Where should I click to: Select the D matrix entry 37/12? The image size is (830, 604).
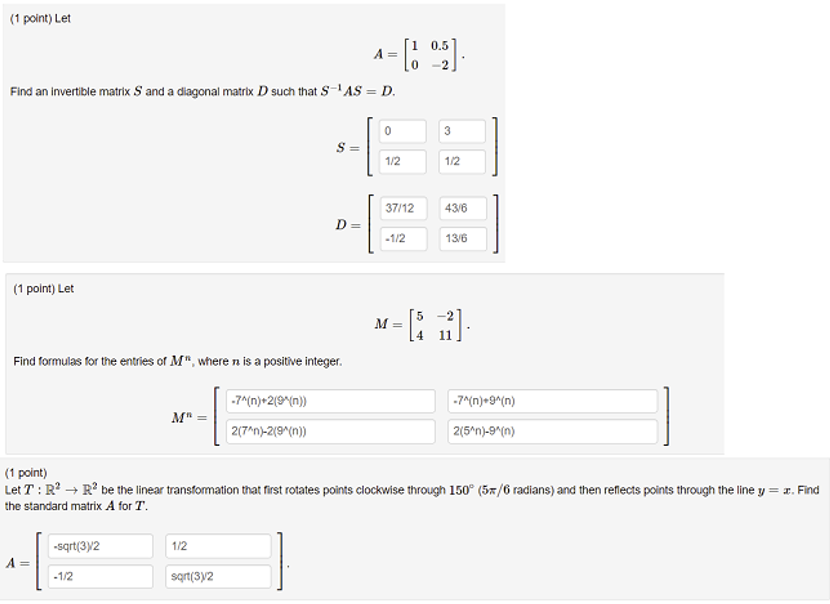point(401,208)
